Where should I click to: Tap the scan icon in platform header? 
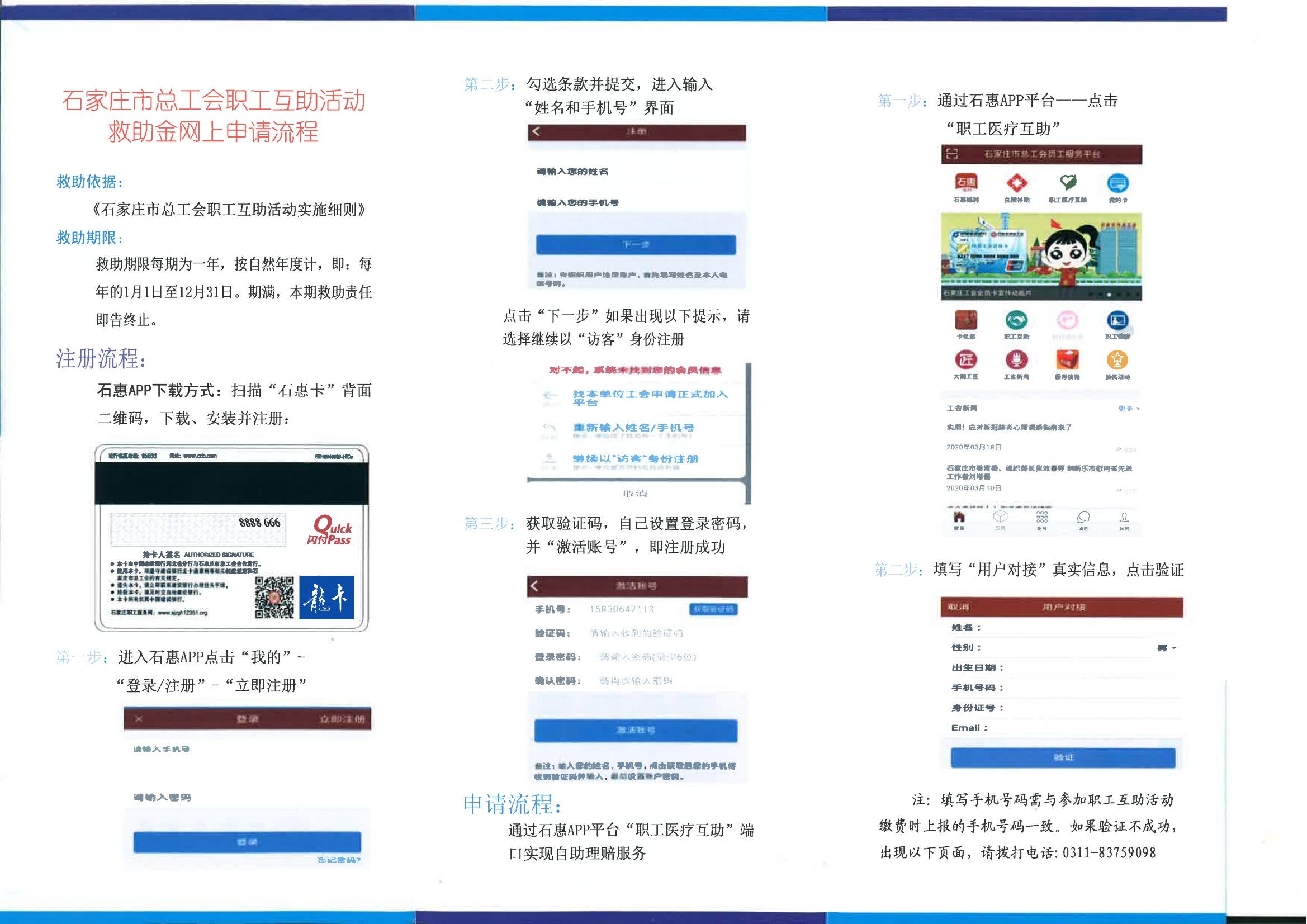(x=953, y=154)
